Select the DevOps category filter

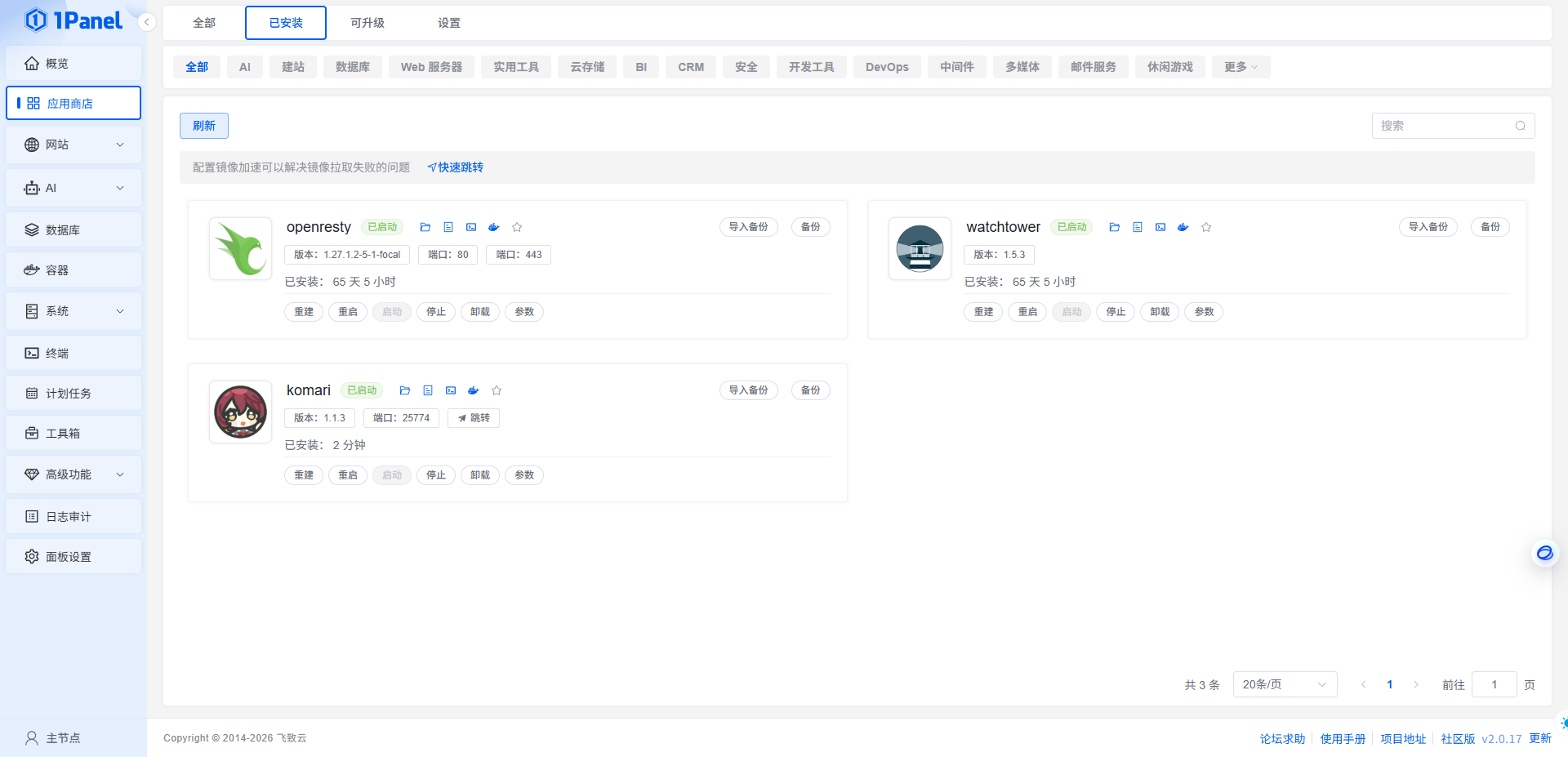(x=887, y=67)
